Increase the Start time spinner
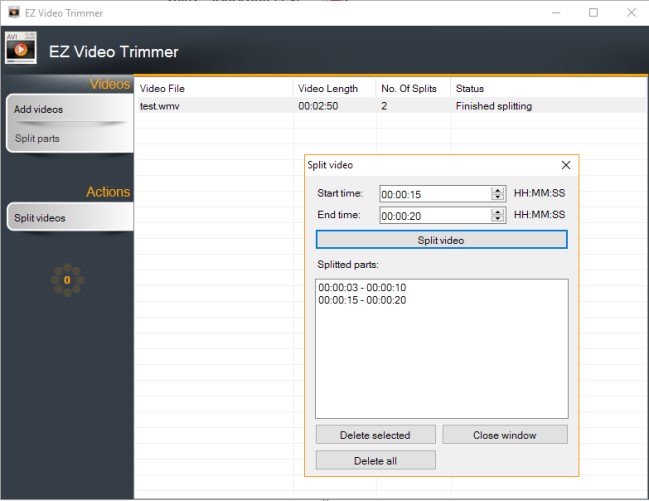 [498, 190]
